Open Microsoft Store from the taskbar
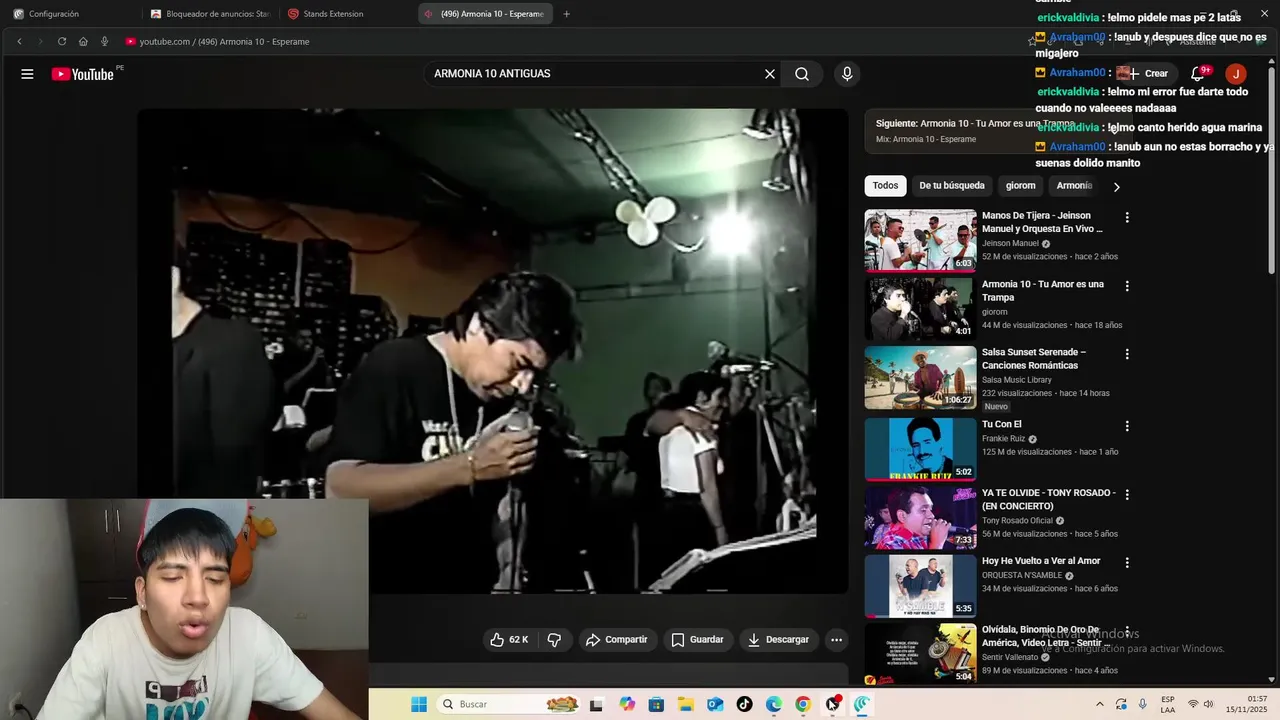 [x=656, y=704]
